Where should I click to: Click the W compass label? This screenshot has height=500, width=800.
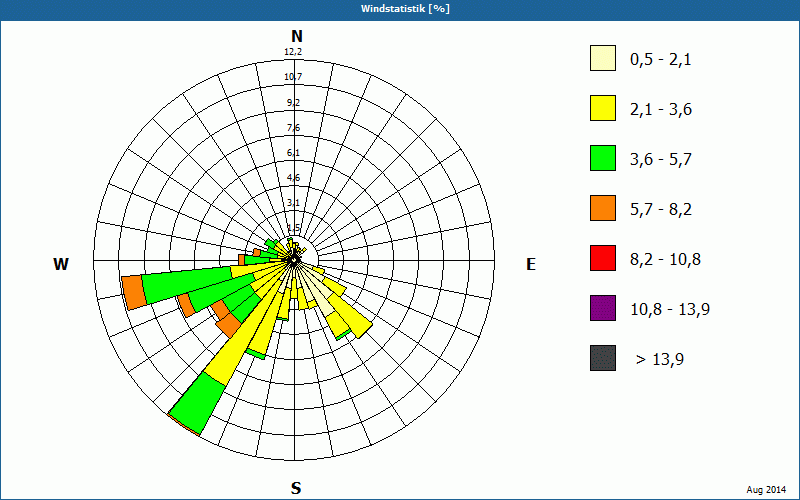point(61,264)
